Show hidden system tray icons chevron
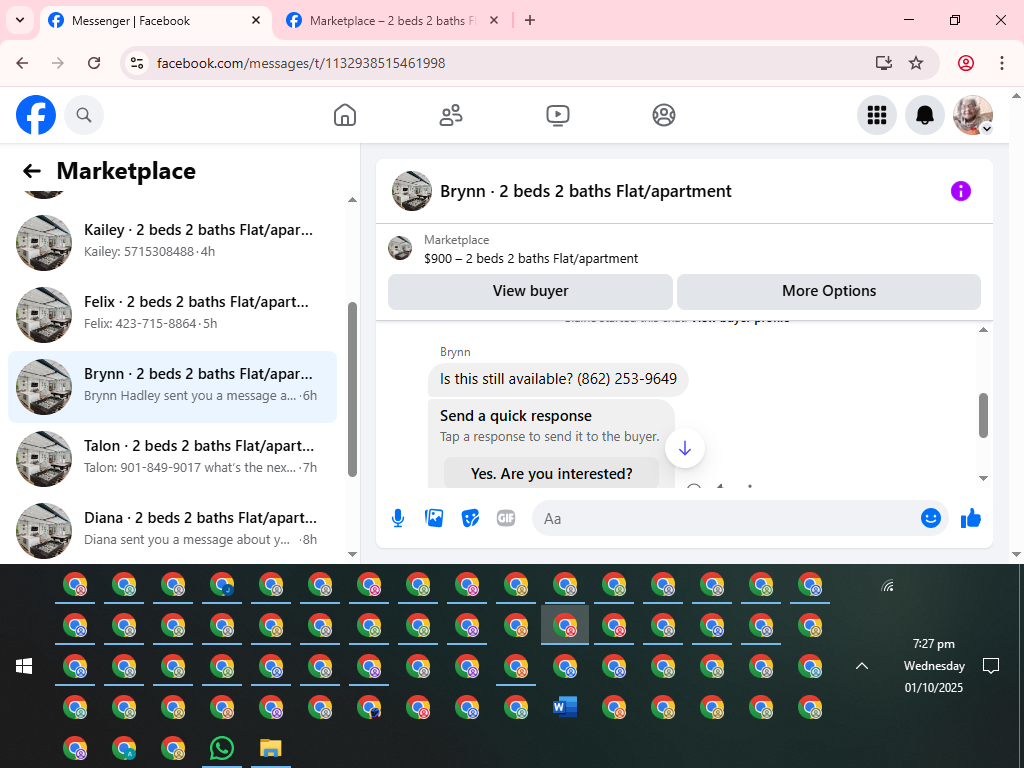This screenshot has width=1024, height=768. click(x=862, y=666)
